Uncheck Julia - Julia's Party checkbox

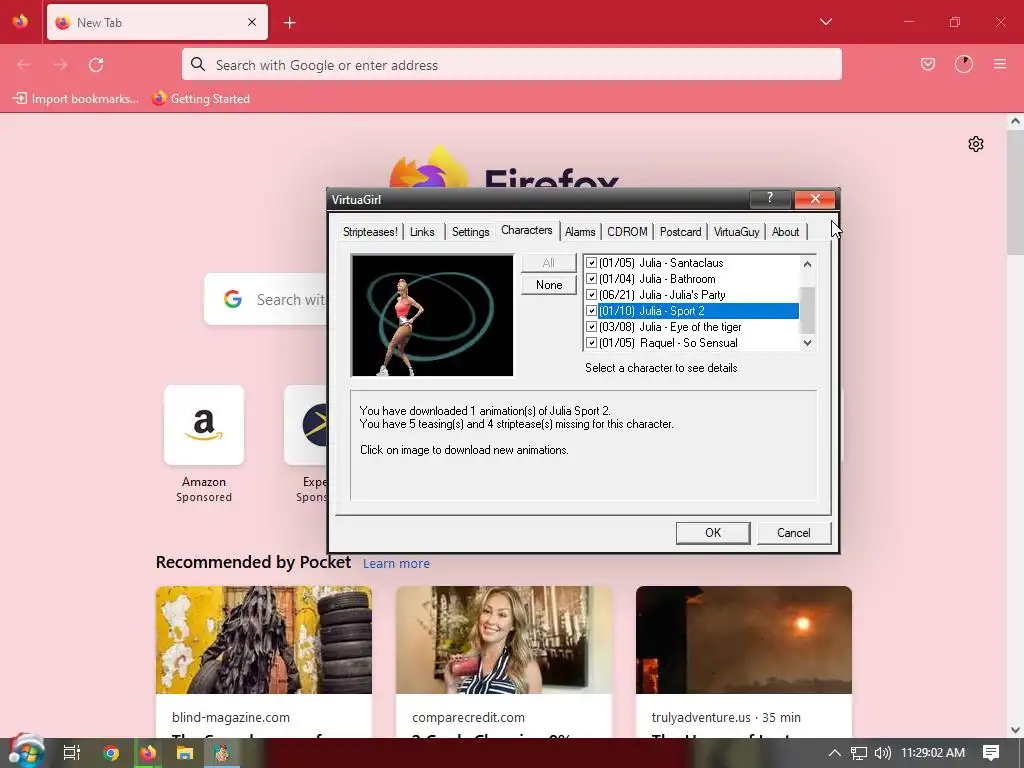tap(591, 295)
